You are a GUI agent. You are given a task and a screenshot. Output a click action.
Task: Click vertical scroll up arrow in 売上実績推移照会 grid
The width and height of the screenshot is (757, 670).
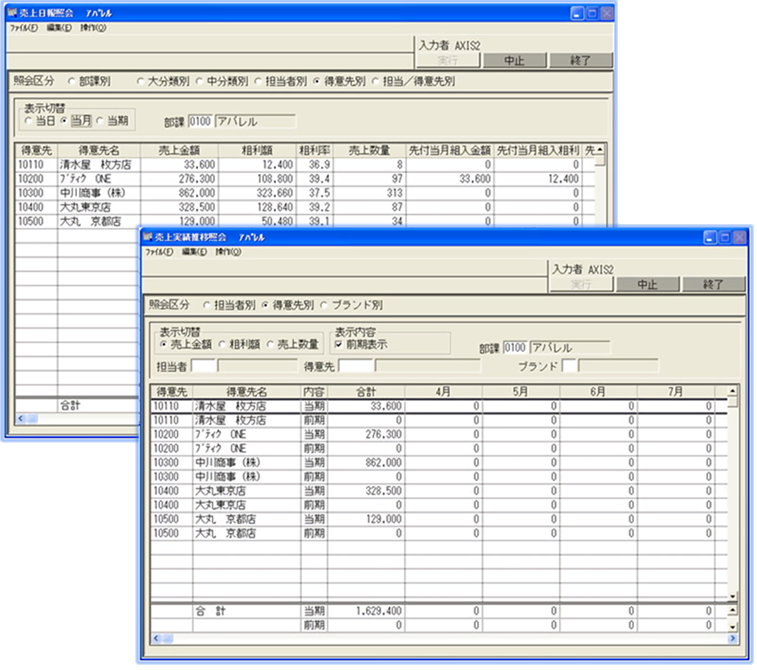[x=732, y=391]
